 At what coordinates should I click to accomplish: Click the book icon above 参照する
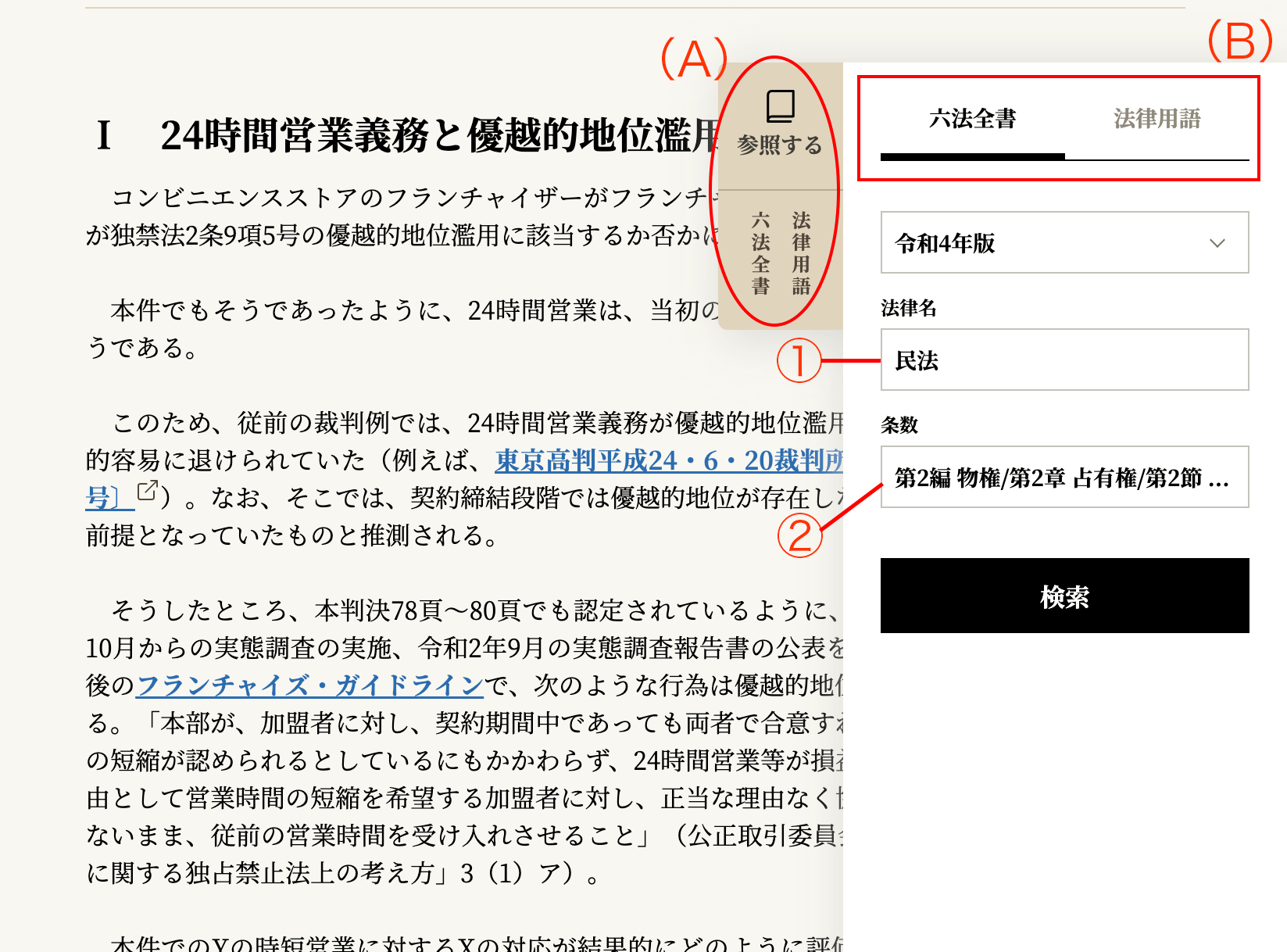tap(780, 106)
